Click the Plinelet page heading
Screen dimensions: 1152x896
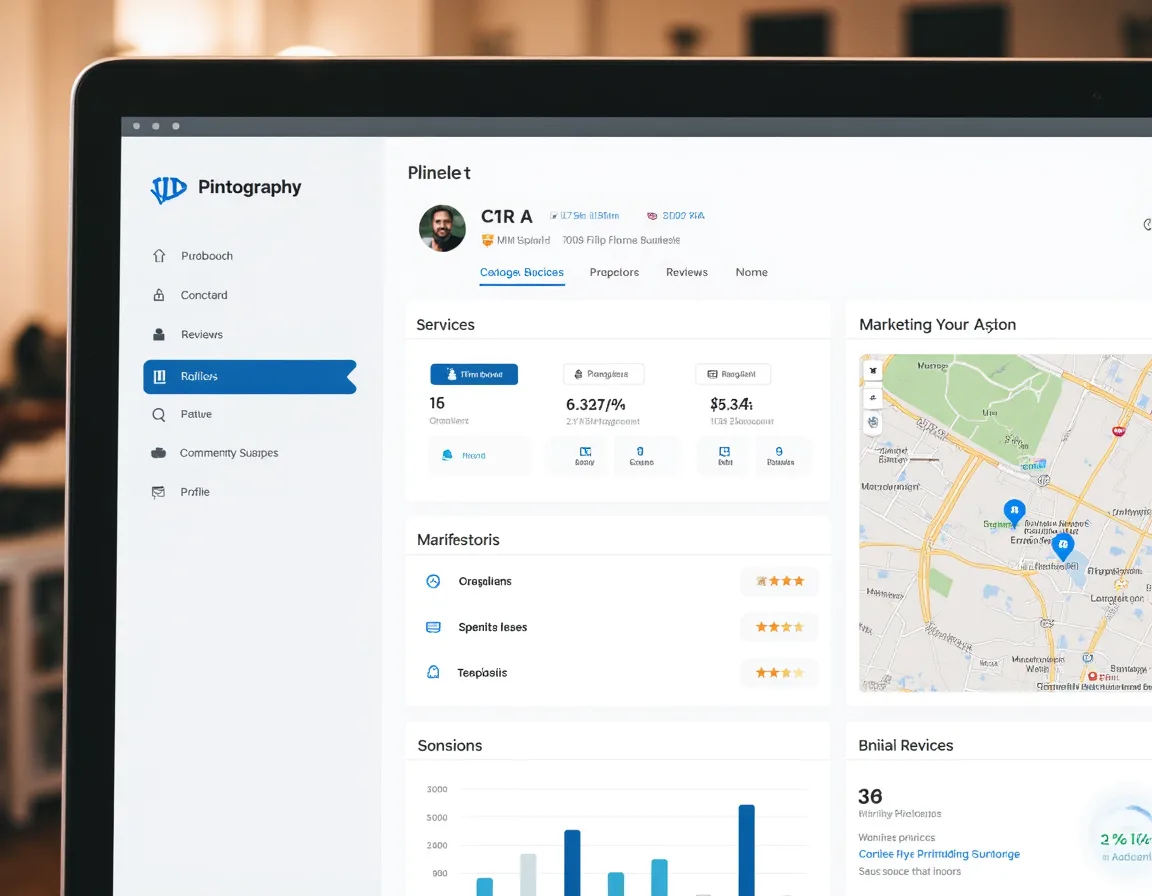(439, 173)
